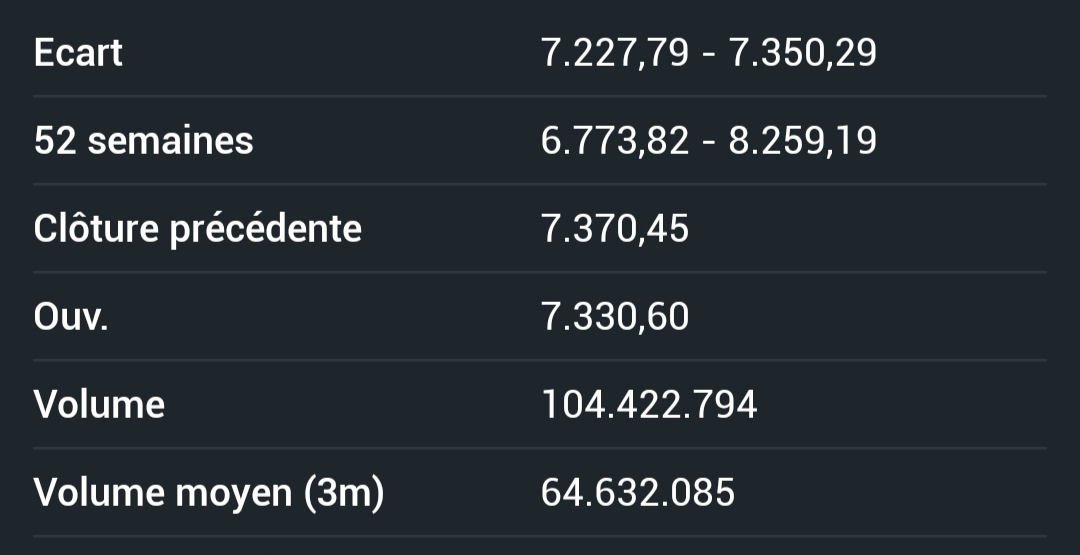1080x555 pixels.
Task: Click the divider line below the Ecart row
Action: pos(540,96)
